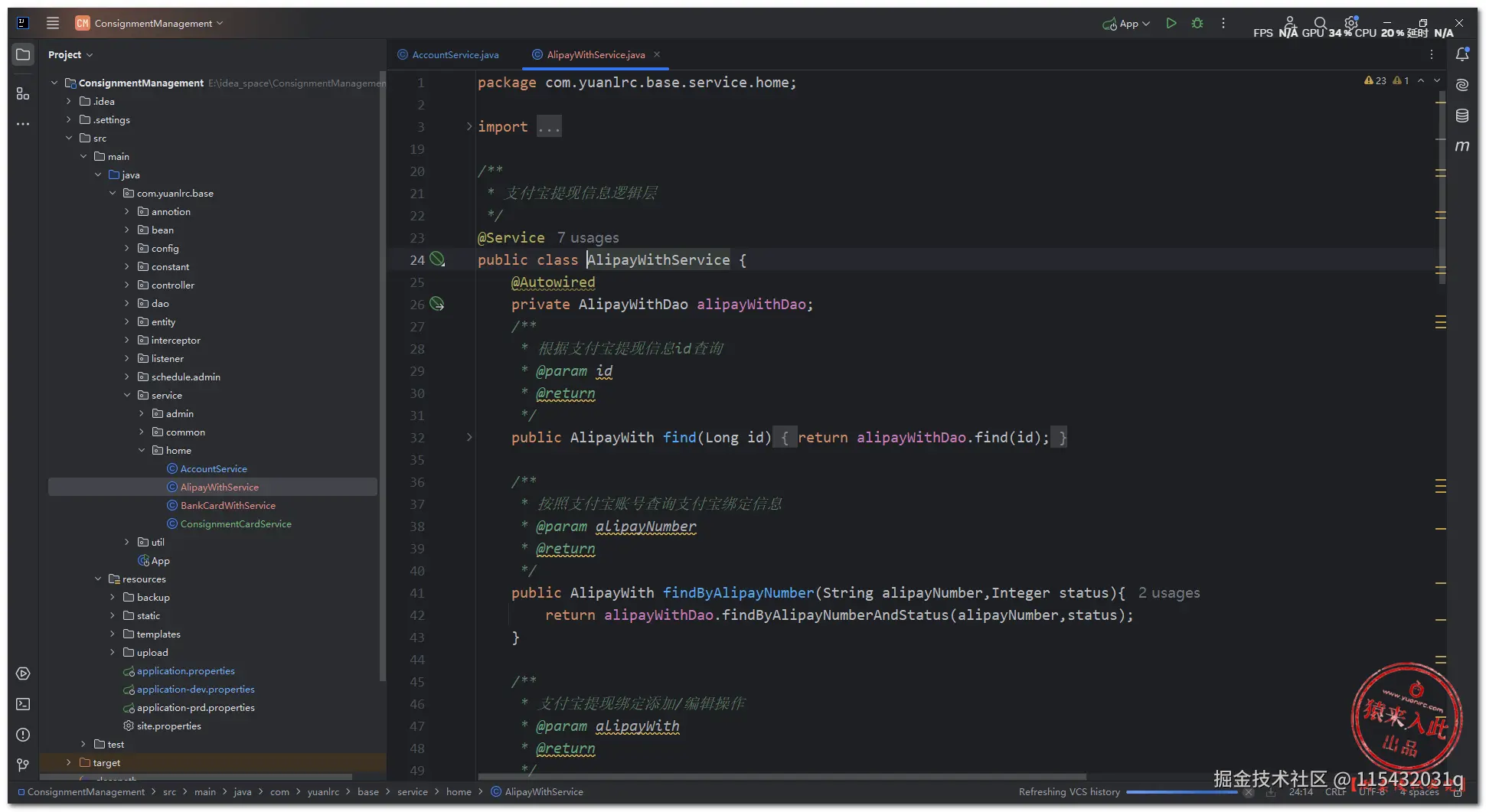Screen dimensions: 1486x812
Task: Open the Database tool window
Action: [1462, 116]
